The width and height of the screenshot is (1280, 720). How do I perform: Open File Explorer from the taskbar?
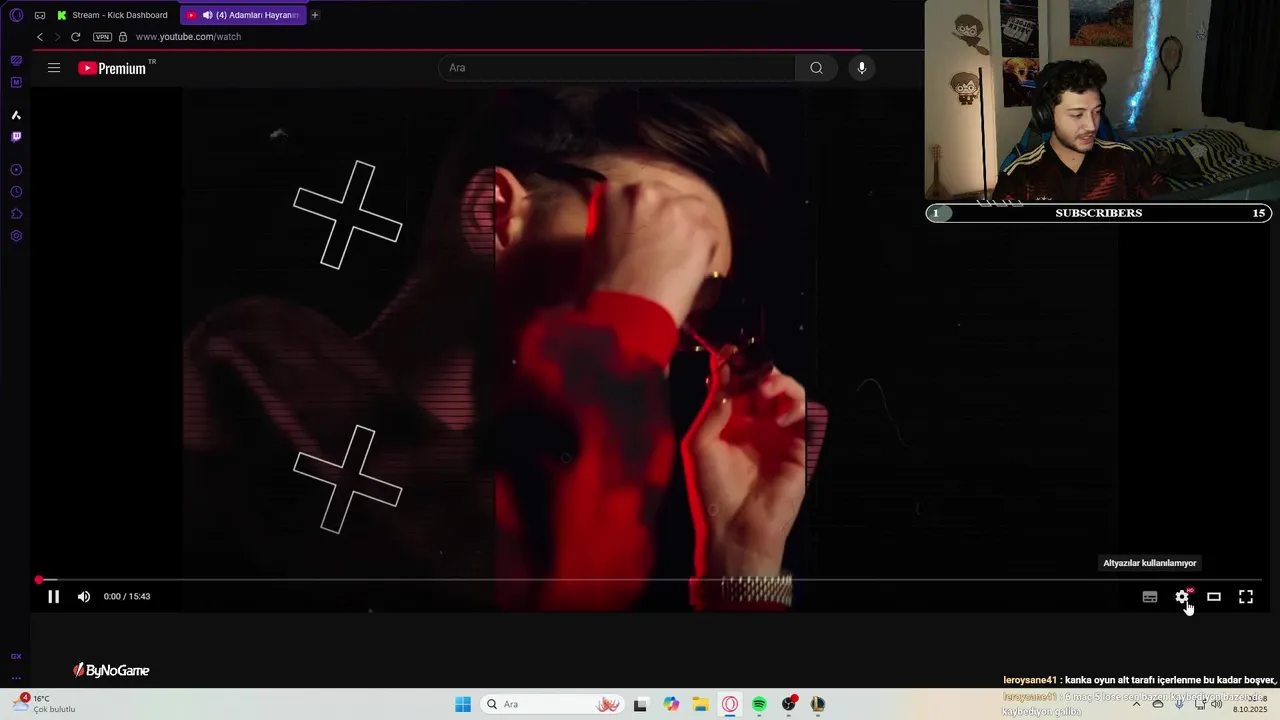point(701,704)
